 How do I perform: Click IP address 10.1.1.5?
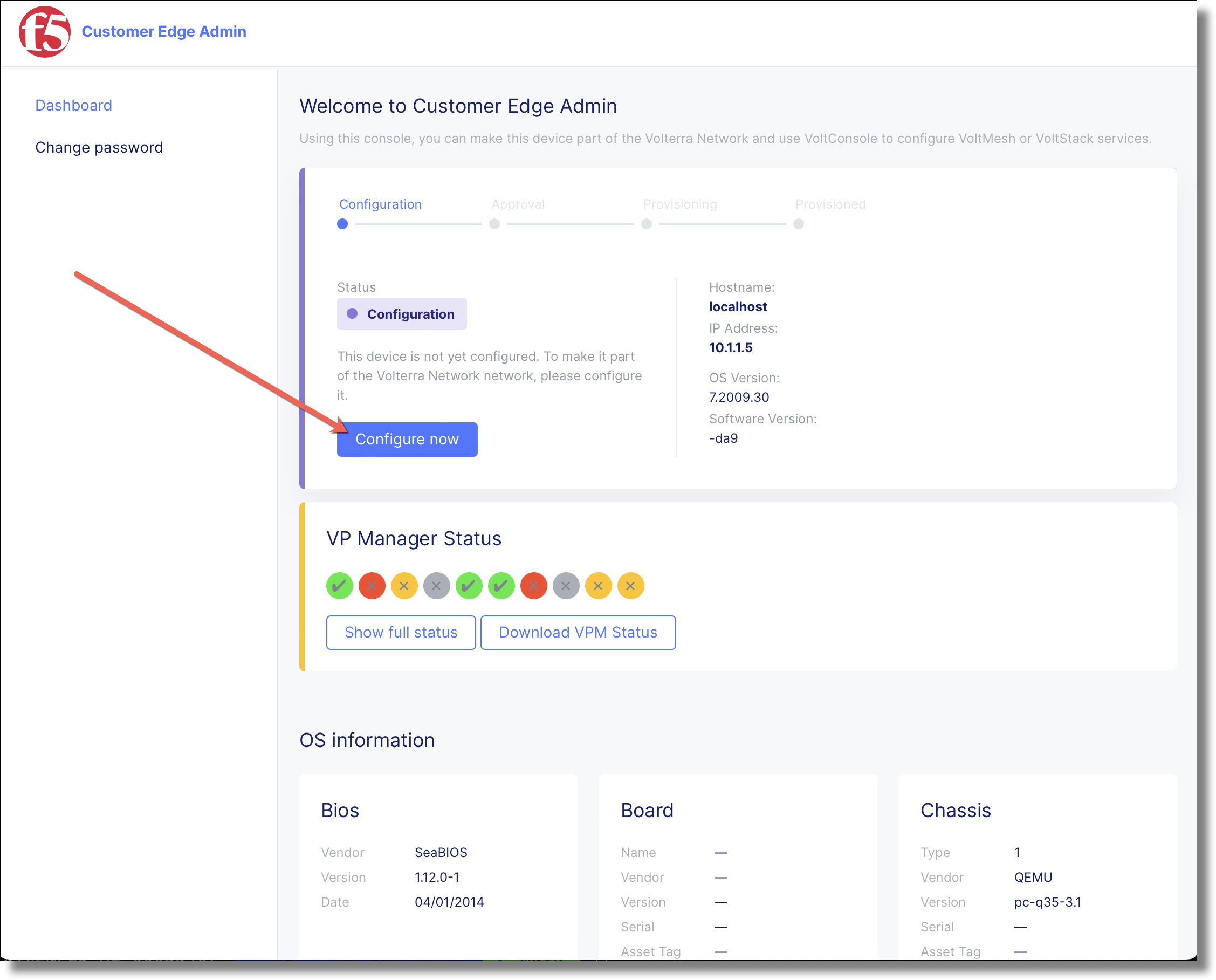(x=731, y=348)
